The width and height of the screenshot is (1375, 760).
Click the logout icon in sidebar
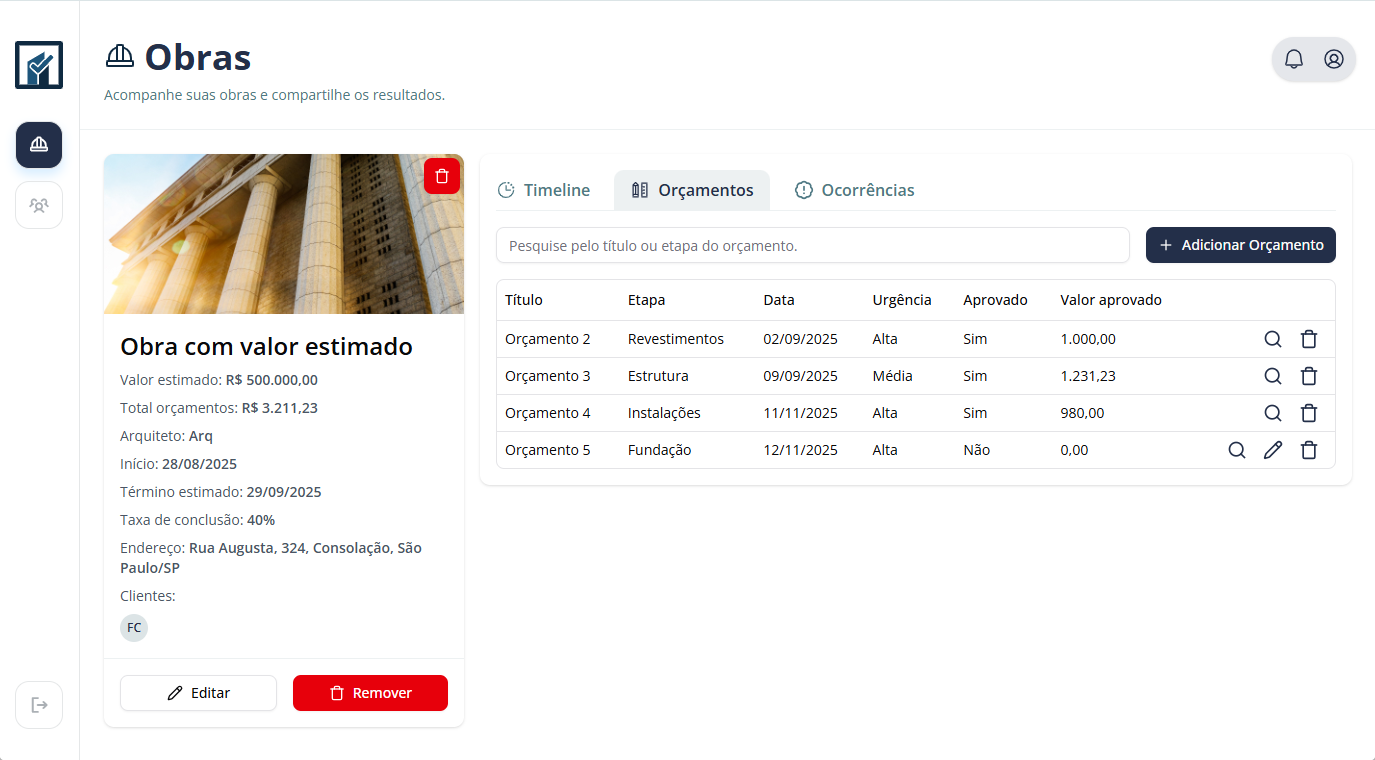[39, 705]
